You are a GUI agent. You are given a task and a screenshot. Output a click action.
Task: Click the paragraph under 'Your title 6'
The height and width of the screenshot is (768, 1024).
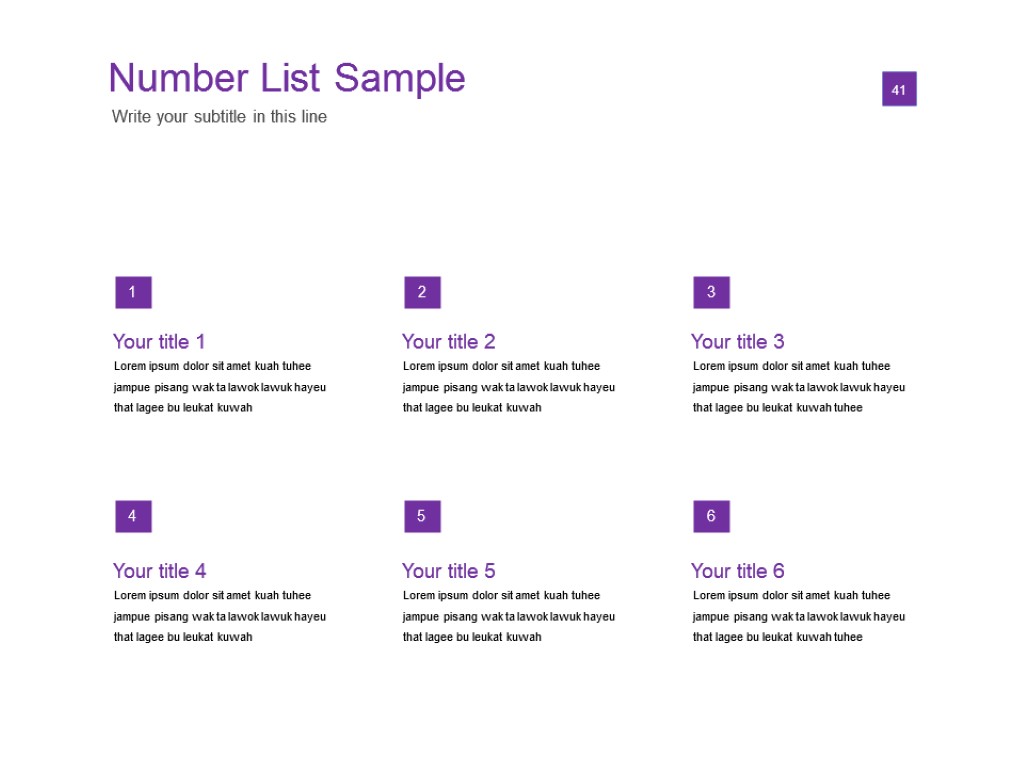click(798, 616)
